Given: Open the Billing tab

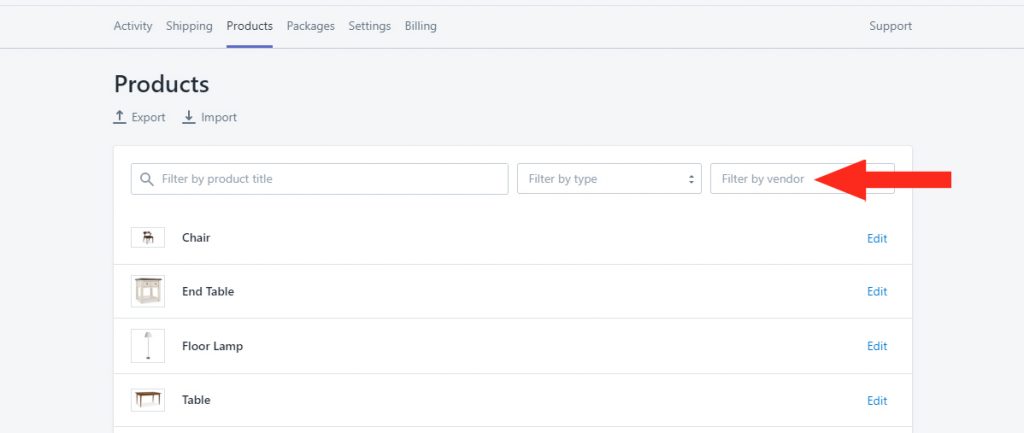Looking at the screenshot, I should [x=421, y=26].
